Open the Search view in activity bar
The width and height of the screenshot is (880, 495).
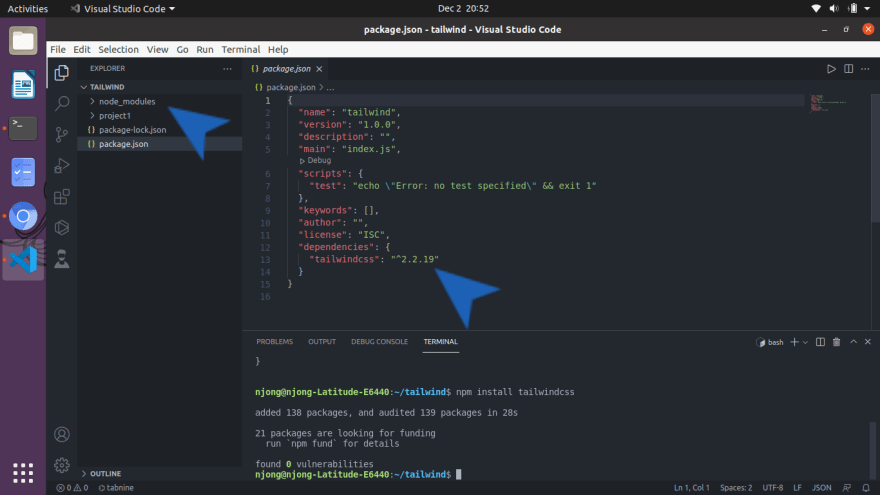(x=62, y=103)
